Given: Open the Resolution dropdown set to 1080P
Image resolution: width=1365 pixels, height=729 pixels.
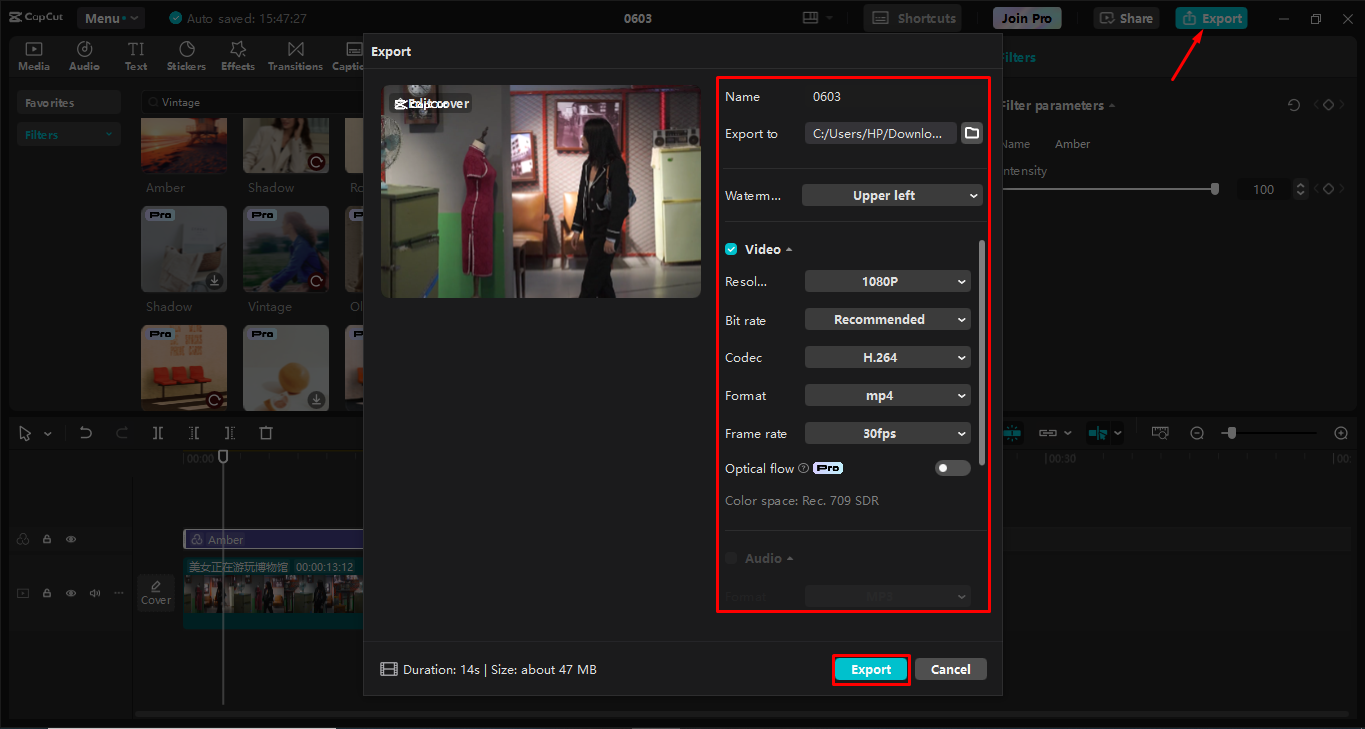Looking at the screenshot, I should click(x=887, y=281).
